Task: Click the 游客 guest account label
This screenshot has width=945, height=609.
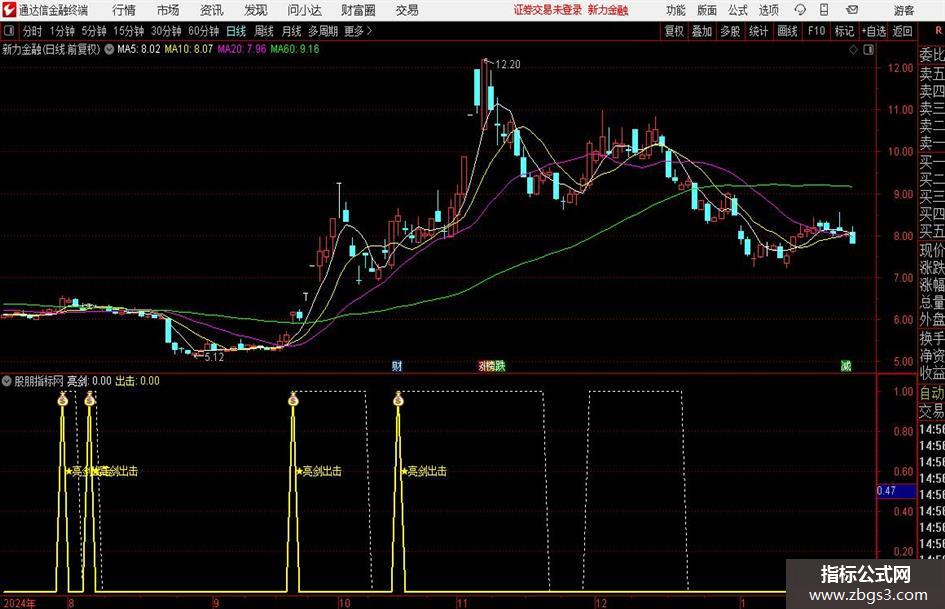Action: click(x=903, y=10)
